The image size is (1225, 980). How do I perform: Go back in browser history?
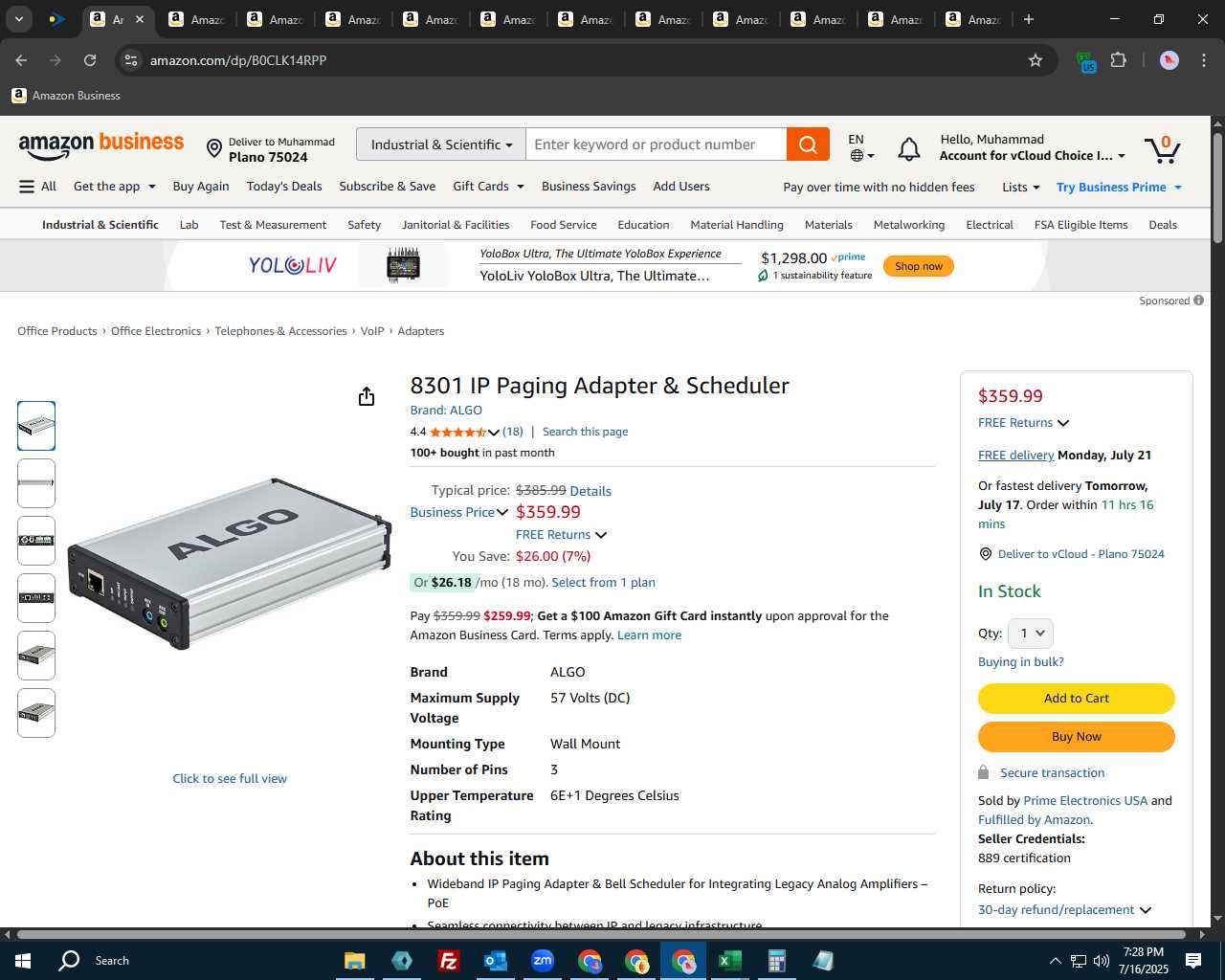(21, 60)
